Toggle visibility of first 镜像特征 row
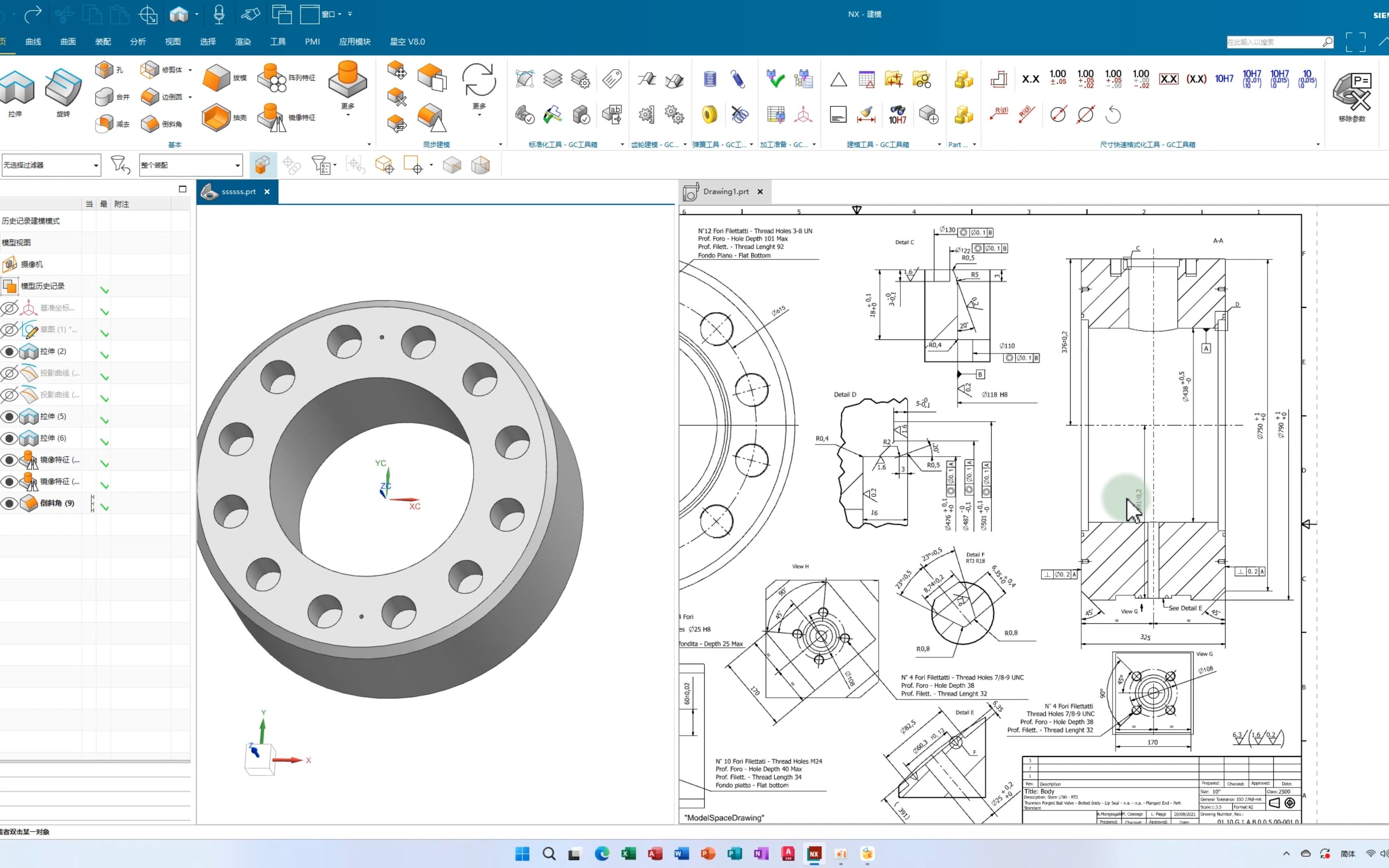 (x=9, y=460)
